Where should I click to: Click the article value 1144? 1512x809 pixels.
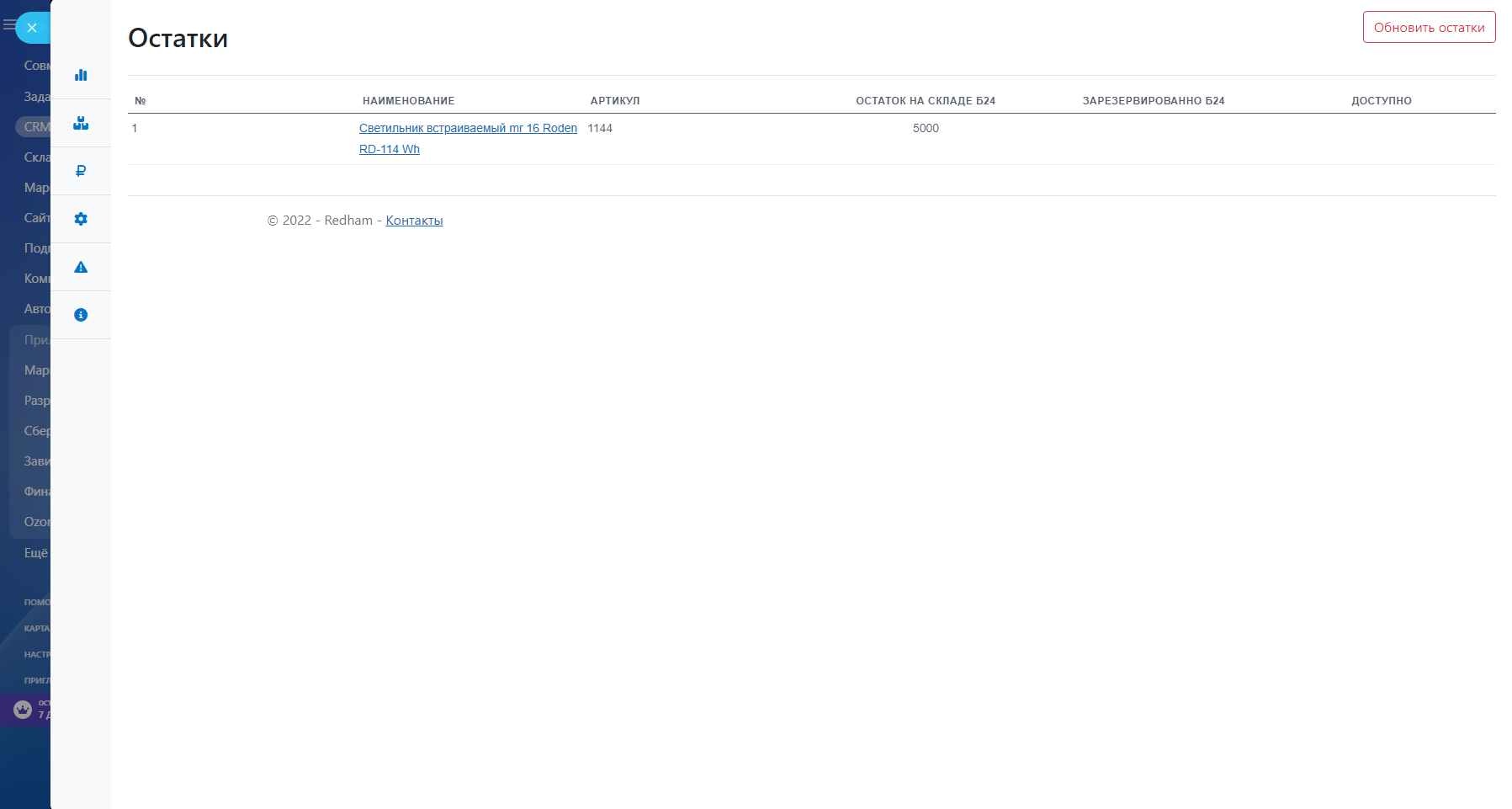(x=600, y=129)
